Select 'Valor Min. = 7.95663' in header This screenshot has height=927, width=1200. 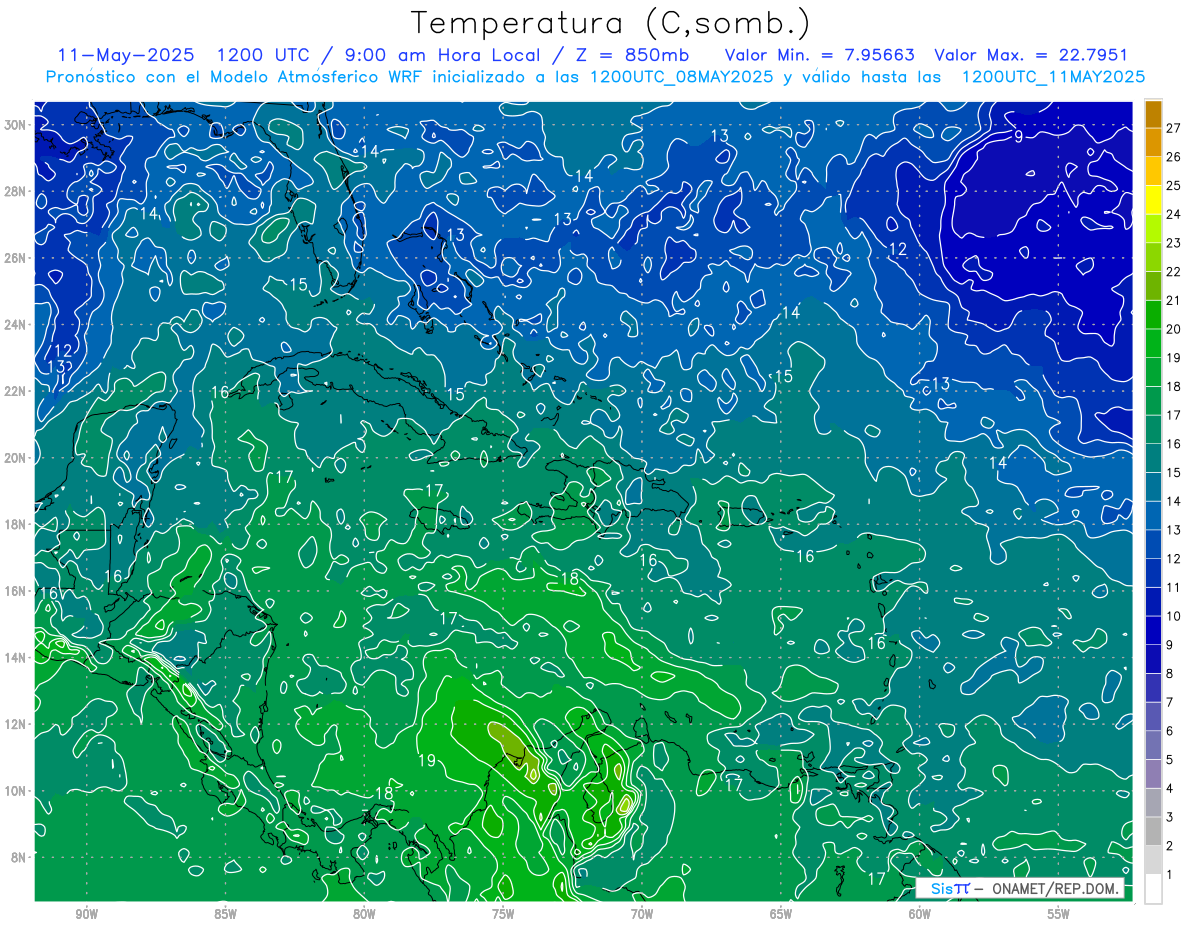[x=820, y=55]
